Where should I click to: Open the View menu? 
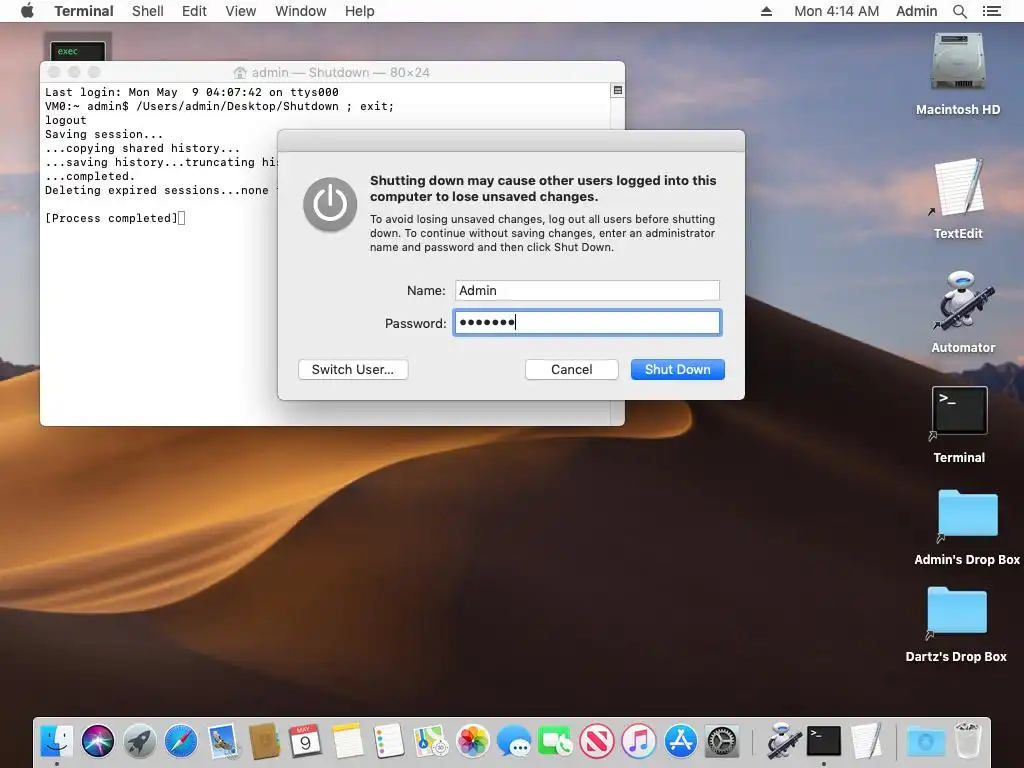[x=240, y=11]
